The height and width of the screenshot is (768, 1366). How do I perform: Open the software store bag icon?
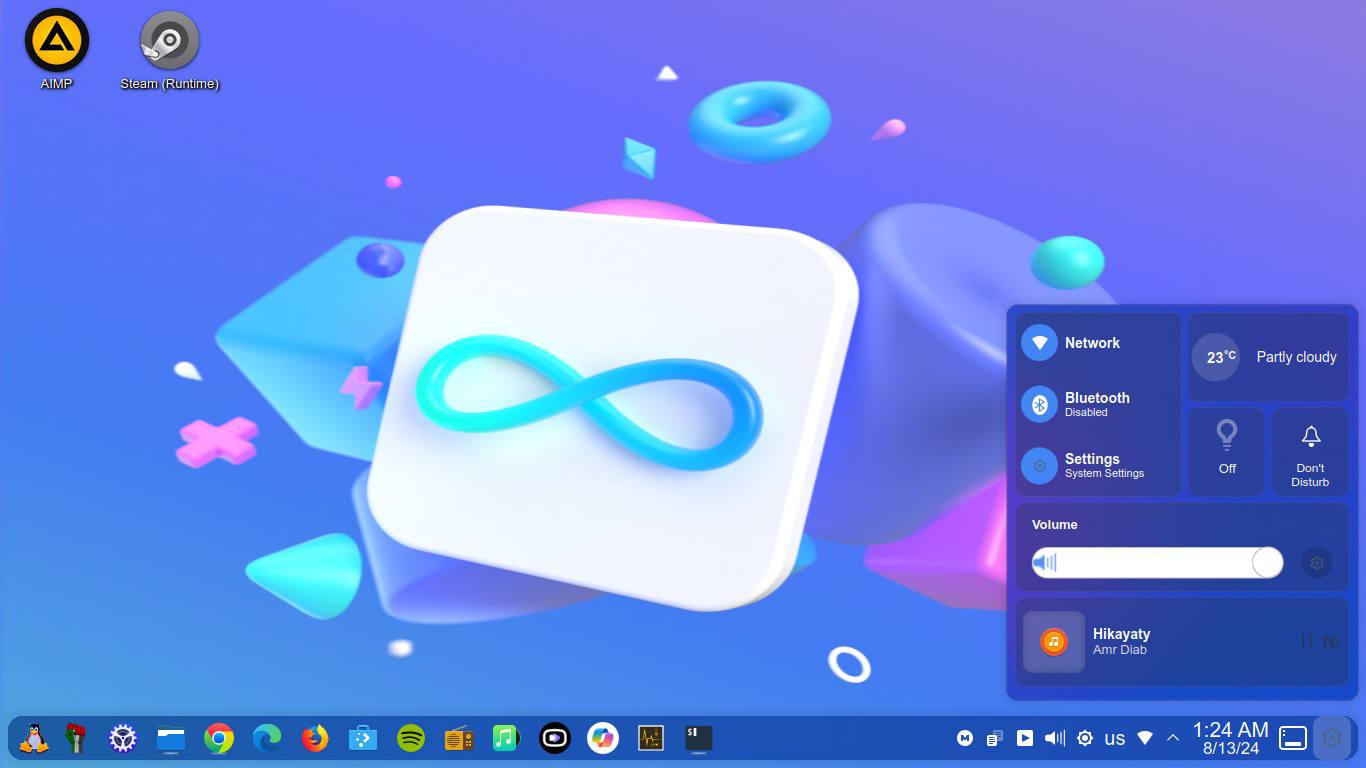pos(362,739)
